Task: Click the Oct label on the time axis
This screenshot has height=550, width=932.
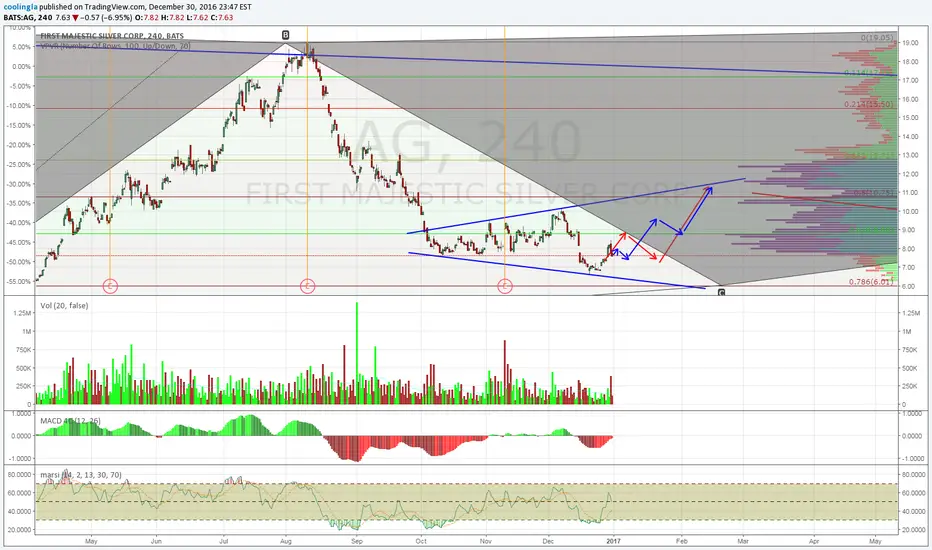Action: click(421, 541)
